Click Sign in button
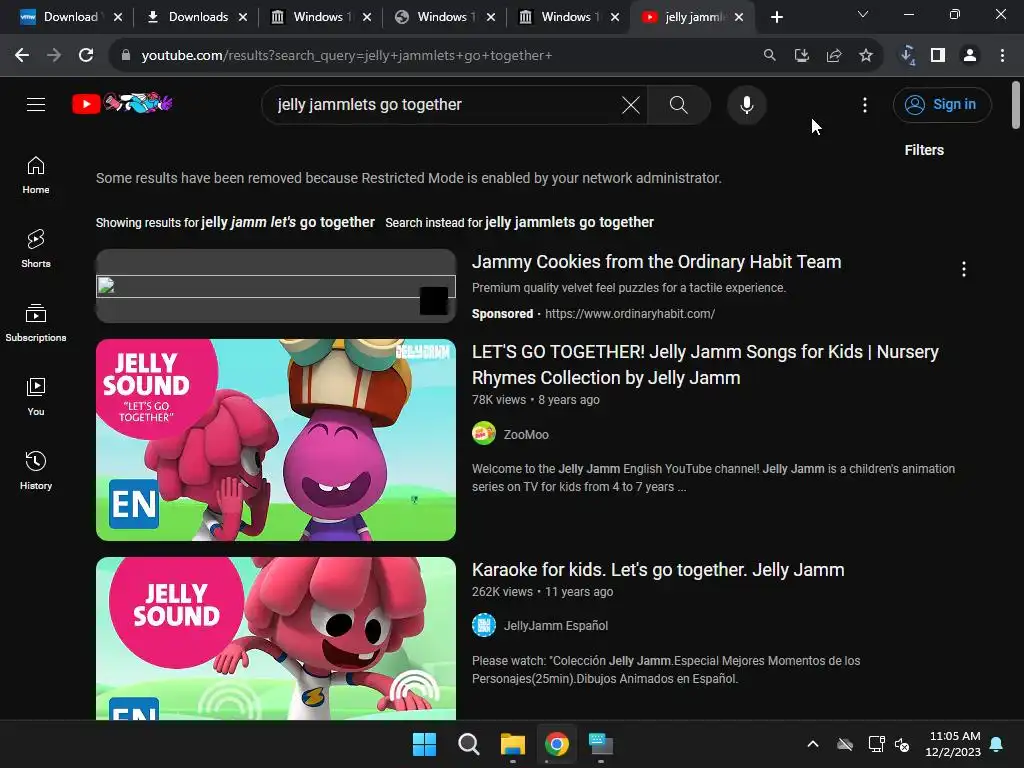This screenshot has width=1024, height=768. point(942,104)
